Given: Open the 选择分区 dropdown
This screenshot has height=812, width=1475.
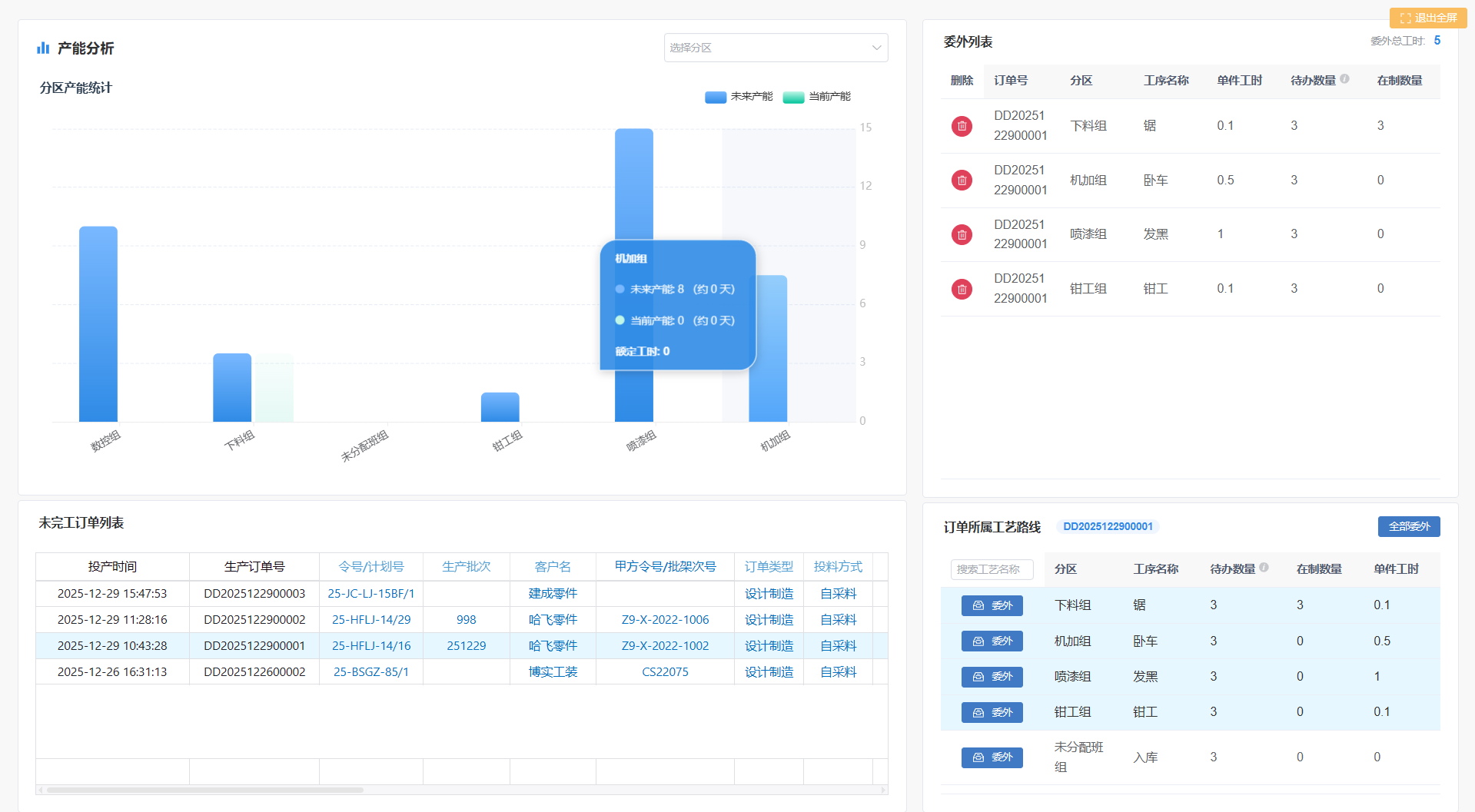Looking at the screenshot, I should click(x=775, y=48).
